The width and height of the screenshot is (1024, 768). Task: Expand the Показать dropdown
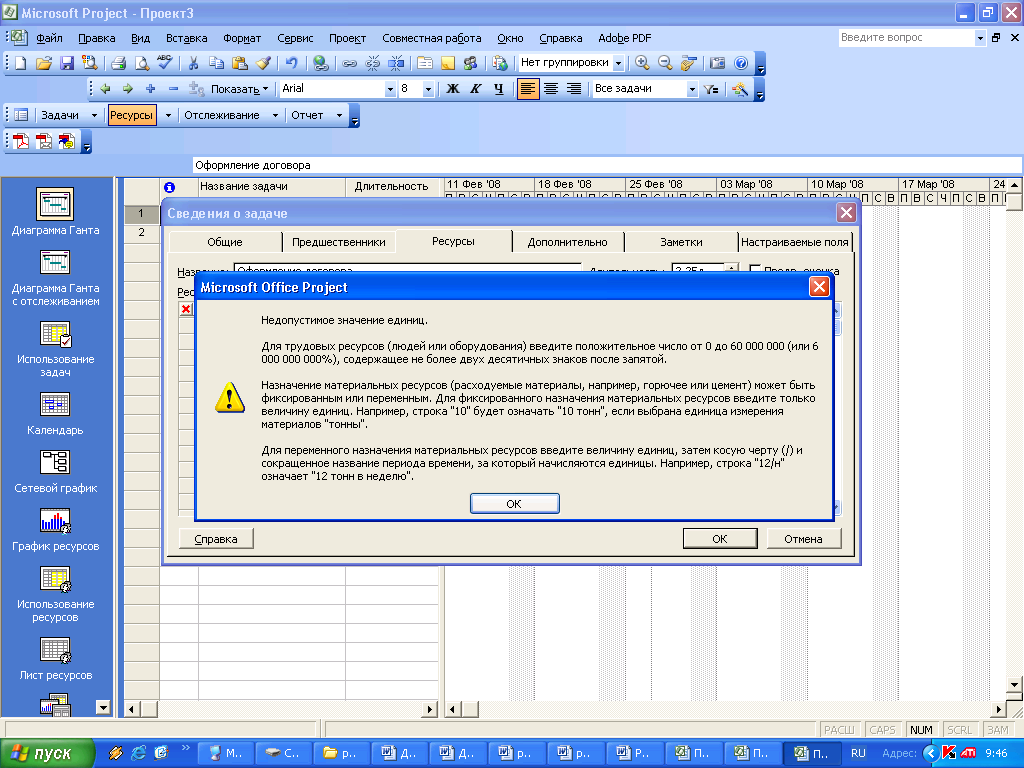tap(239, 89)
